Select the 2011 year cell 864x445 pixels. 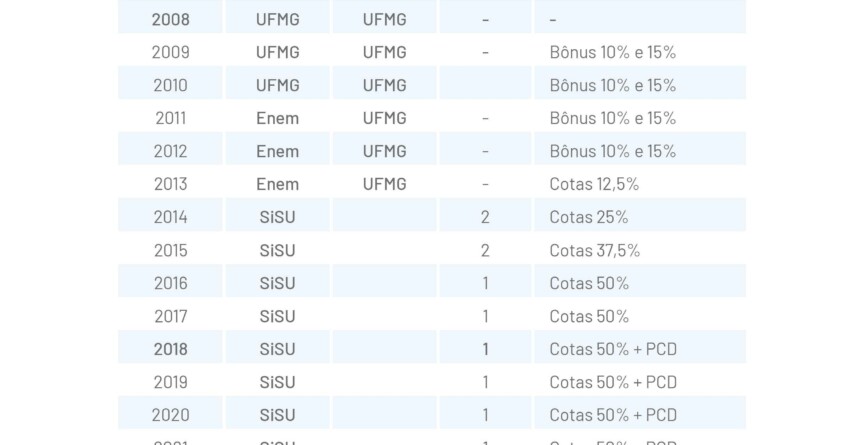pyautogui.click(x=170, y=118)
